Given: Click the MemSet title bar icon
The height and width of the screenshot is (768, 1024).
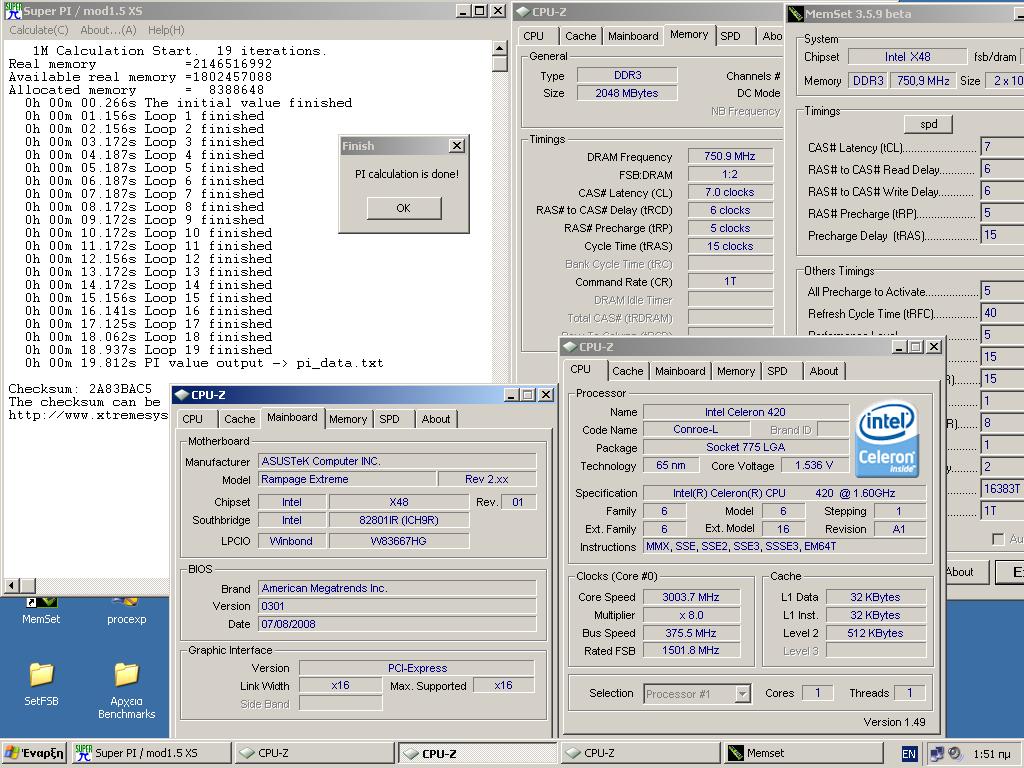Looking at the screenshot, I should pos(795,14).
